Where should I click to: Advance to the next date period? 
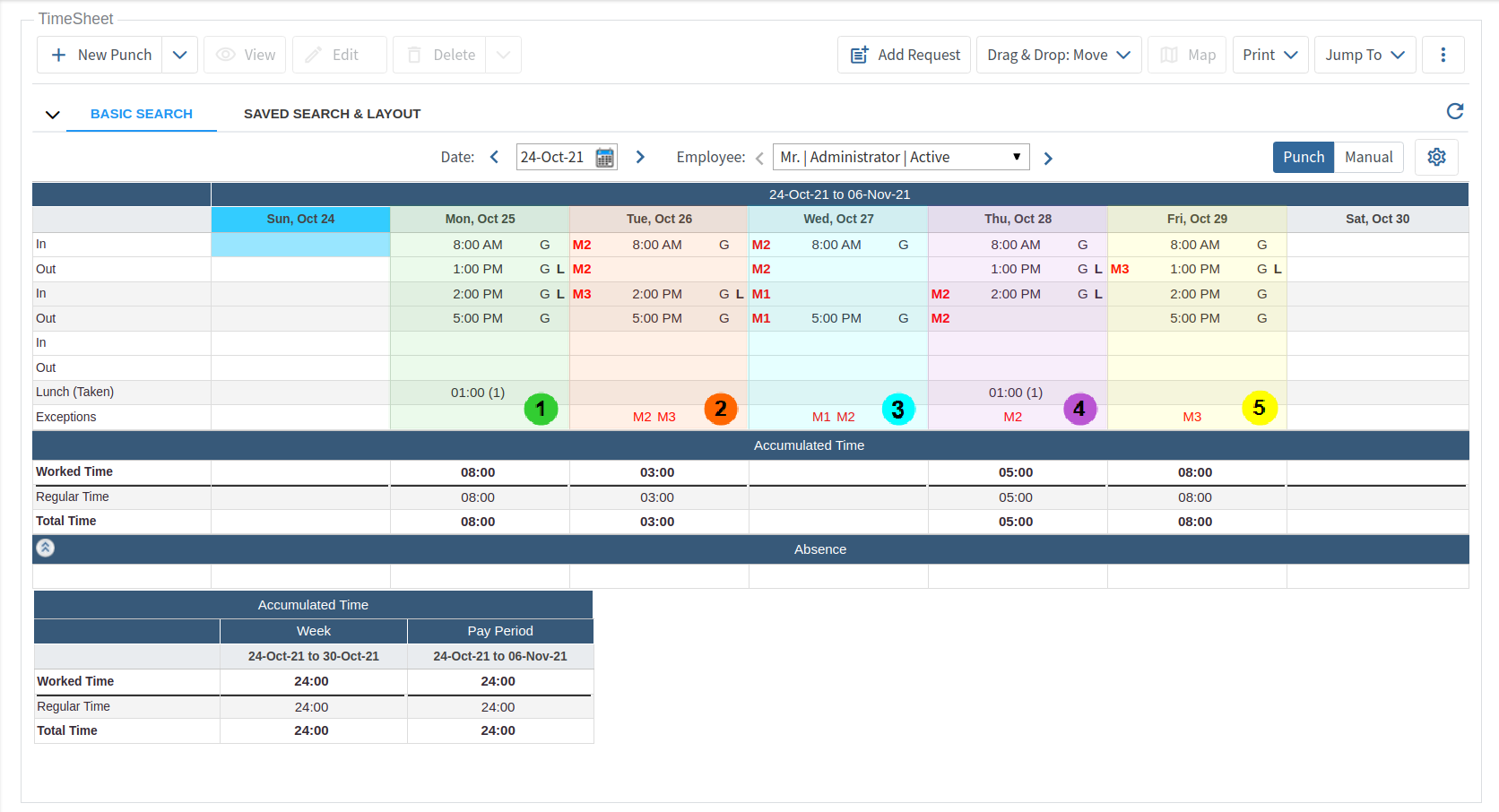(640, 157)
